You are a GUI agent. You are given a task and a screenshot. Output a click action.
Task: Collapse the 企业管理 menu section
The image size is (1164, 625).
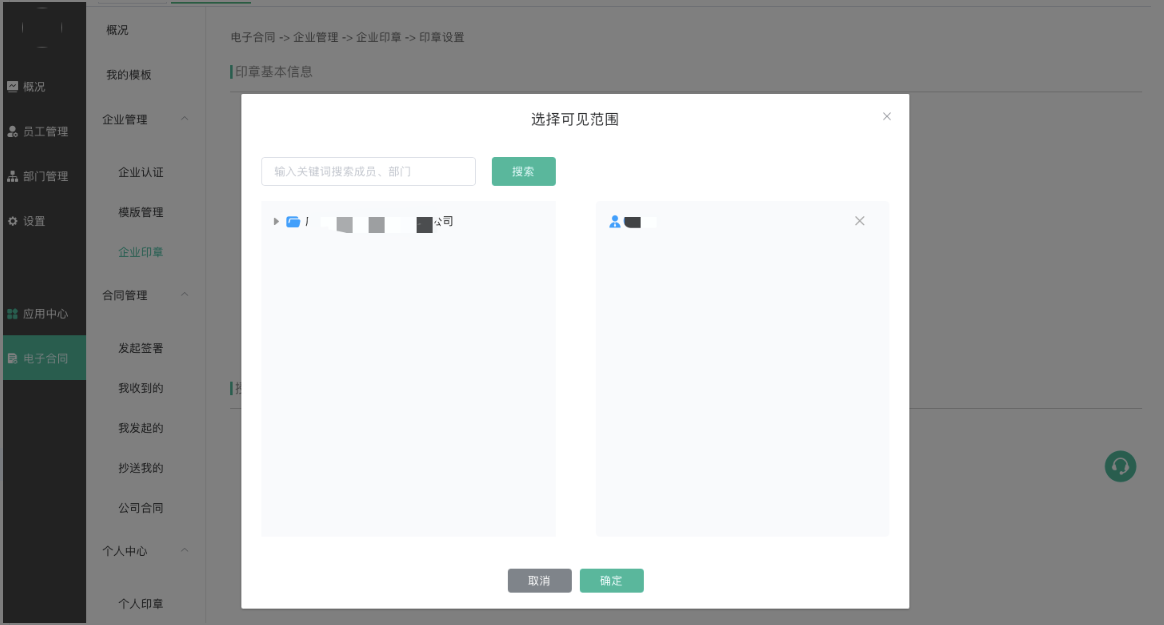point(184,119)
